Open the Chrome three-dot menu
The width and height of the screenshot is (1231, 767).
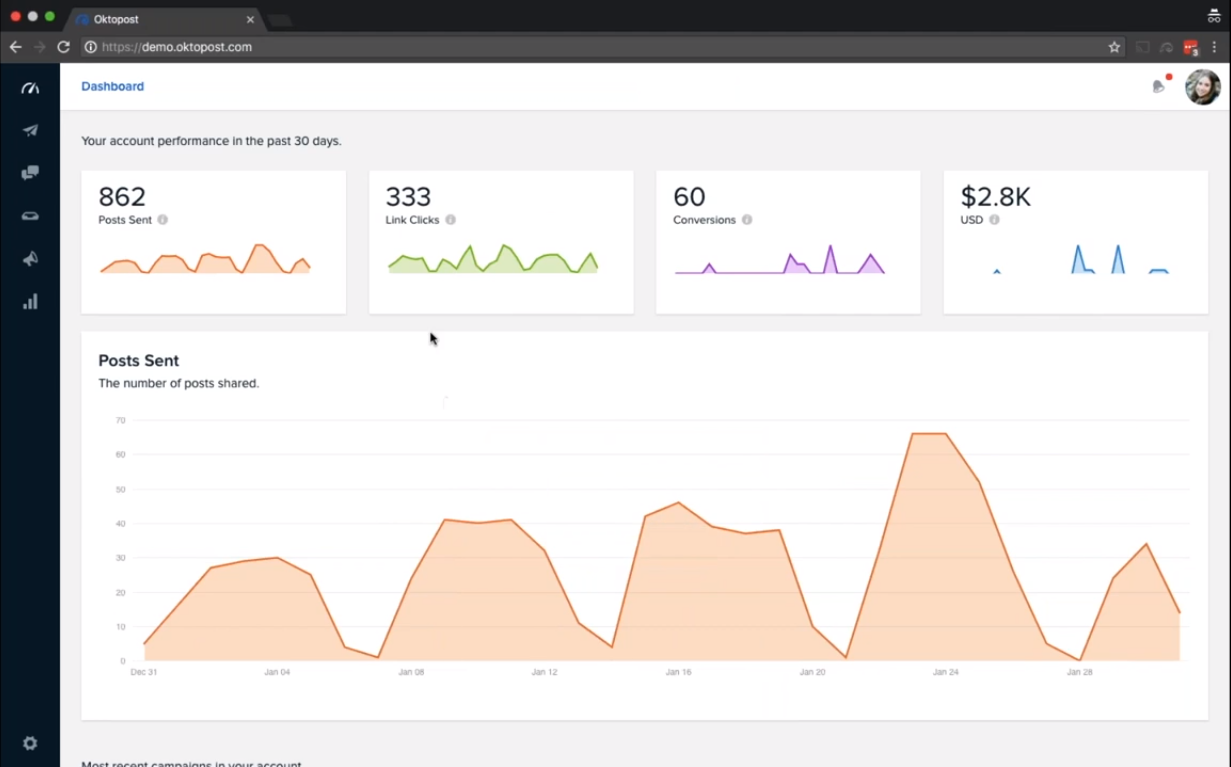pyautogui.click(x=1215, y=47)
